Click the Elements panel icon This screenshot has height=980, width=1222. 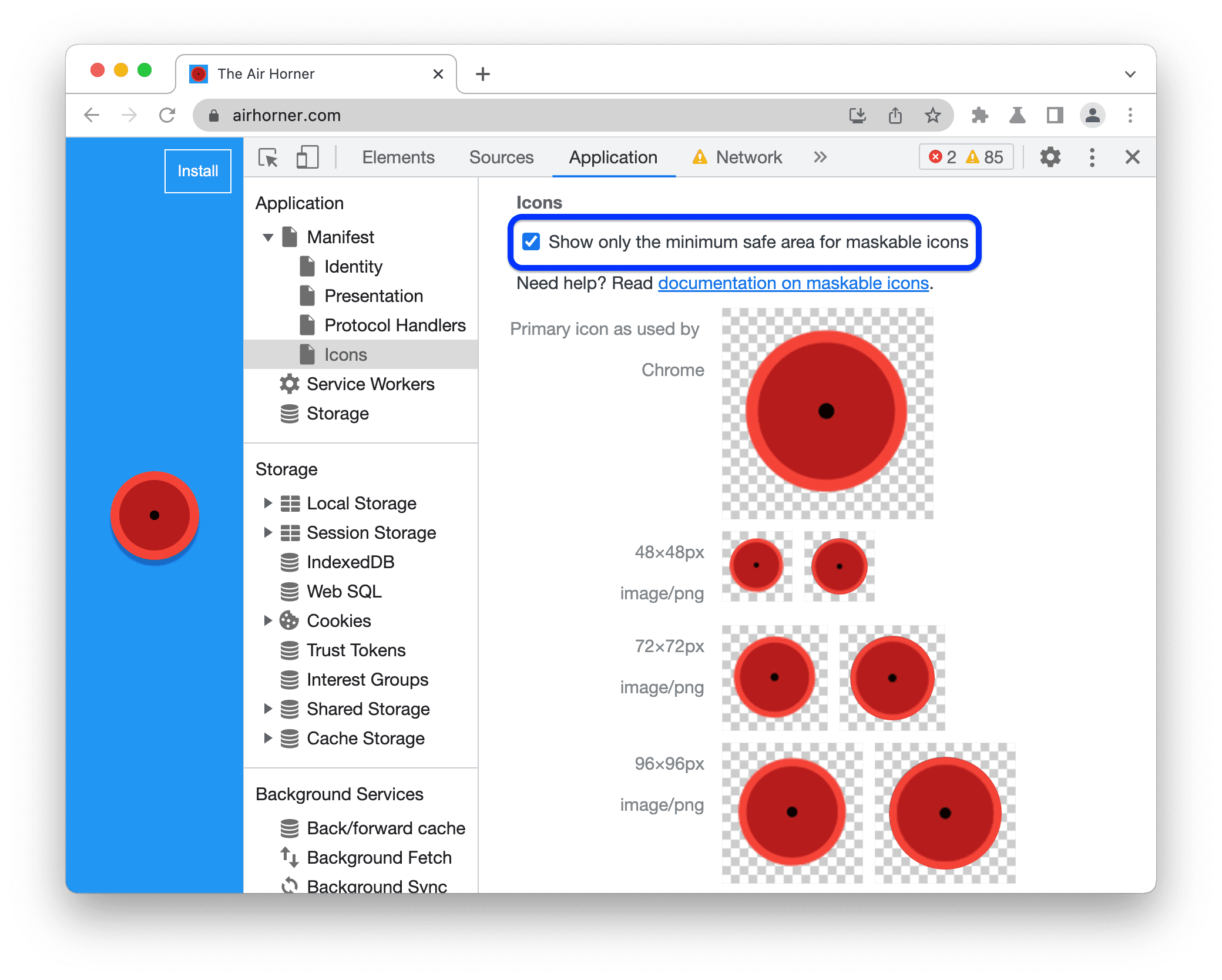(398, 158)
